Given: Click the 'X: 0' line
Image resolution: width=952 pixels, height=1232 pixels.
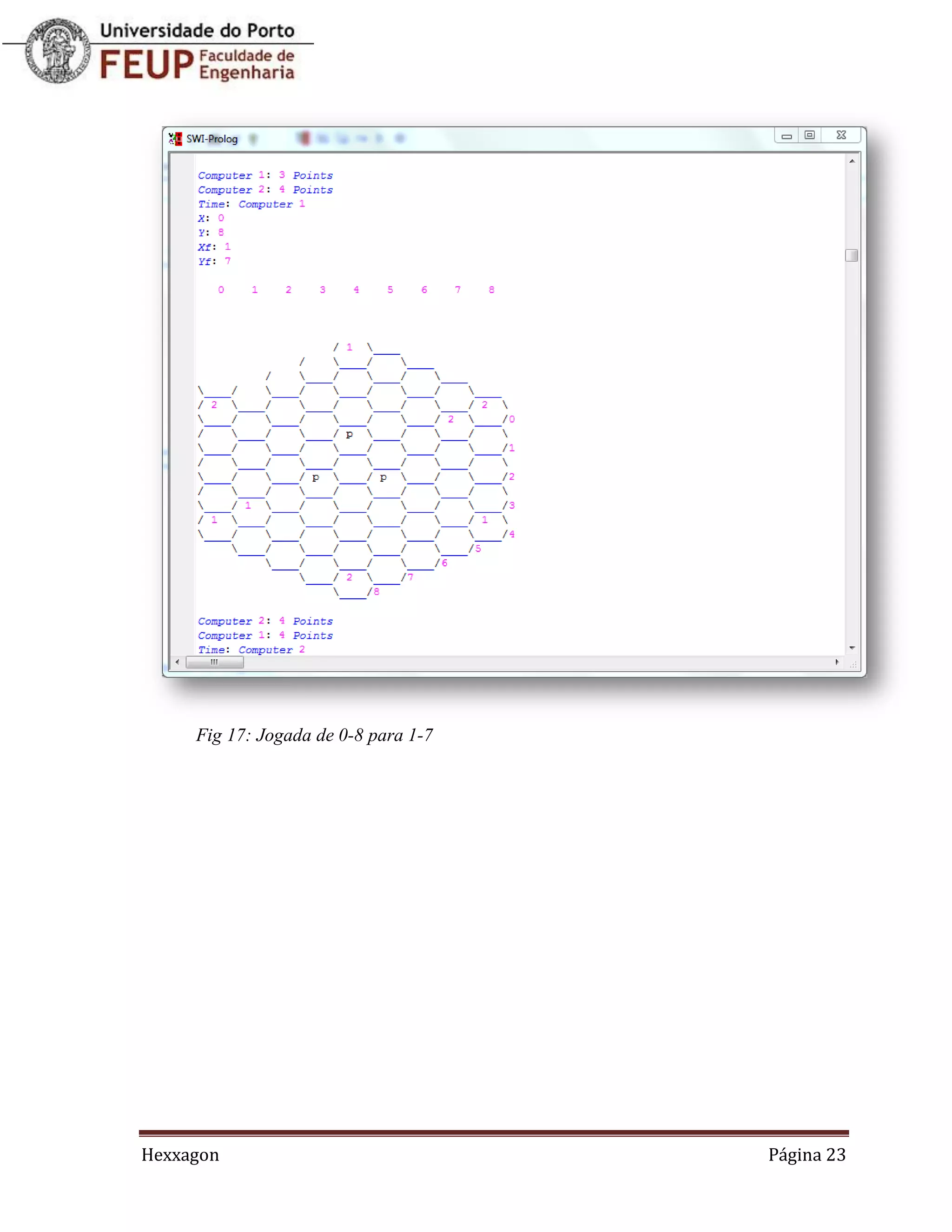Looking at the screenshot, I should pyautogui.click(x=211, y=219).
